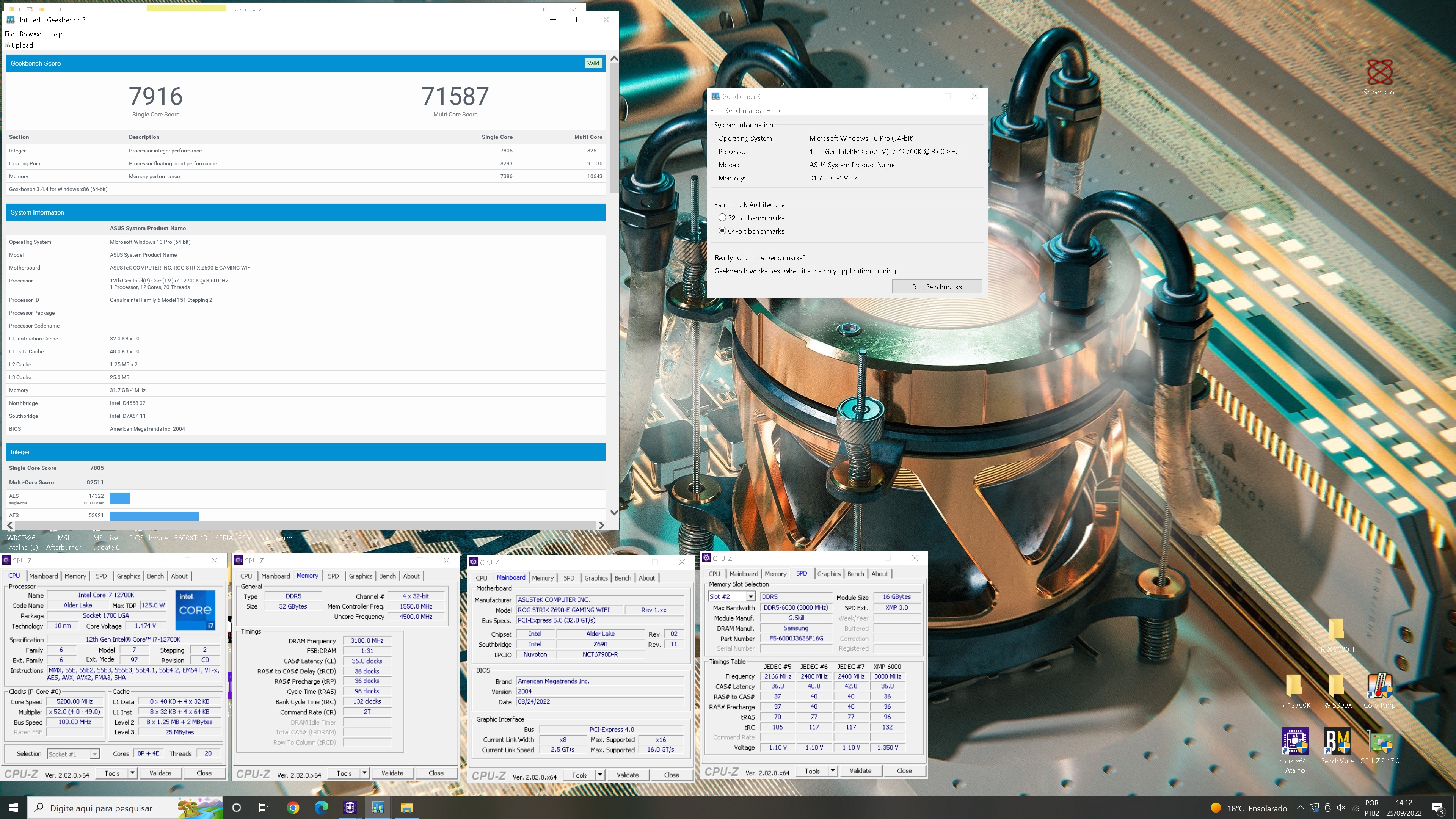1456x819 pixels.
Task: Expand Tools dropdown arrow in CPU-Z Mainboard window
Action: pyautogui.click(x=600, y=775)
